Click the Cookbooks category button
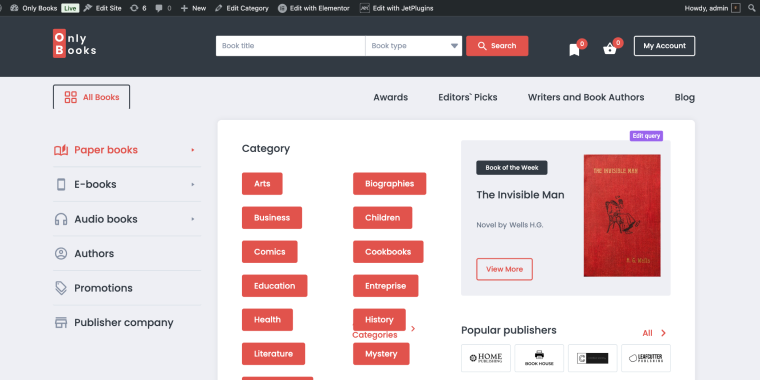The image size is (760, 380). [388, 252]
